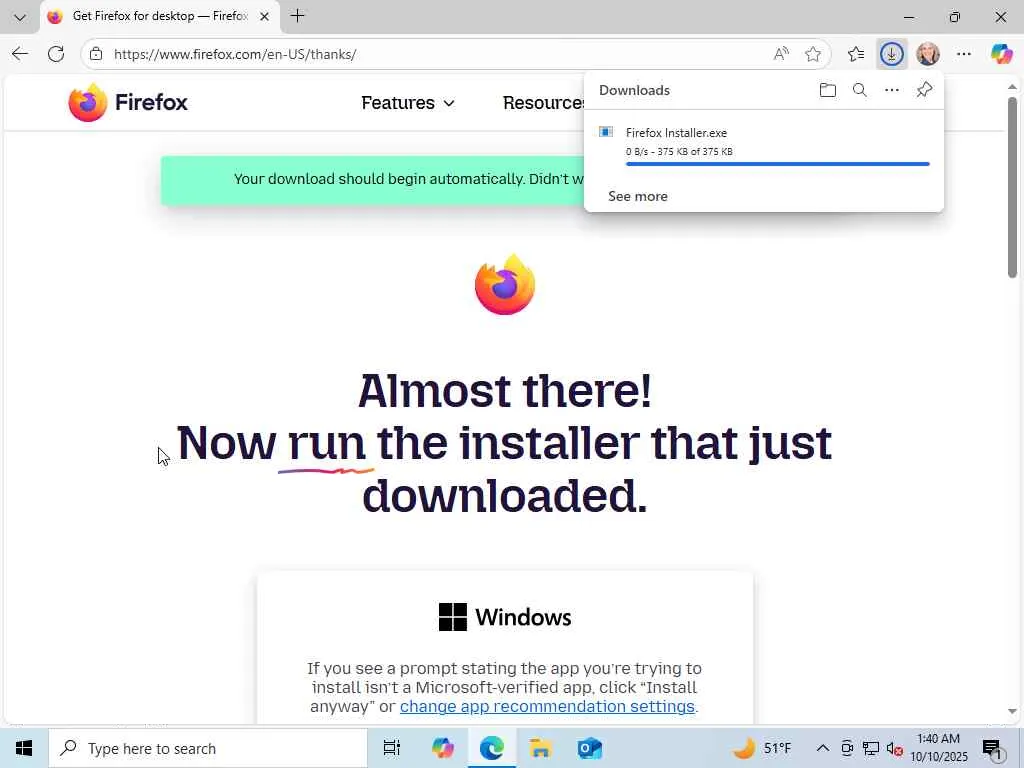Launch Copilot from the Edge toolbar
Image resolution: width=1024 pixels, height=768 pixels.
pyautogui.click(x=1001, y=54)
